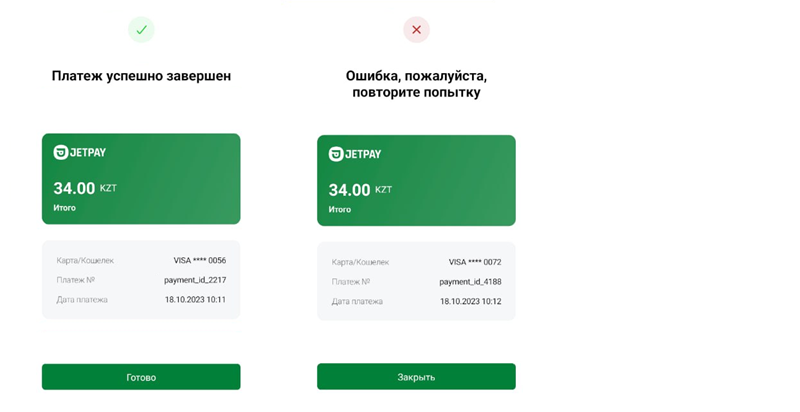This screenshot has height=412, width=800.
Task: Click the date 18.10.2023 10:12
Action: (x=470, y=301)
